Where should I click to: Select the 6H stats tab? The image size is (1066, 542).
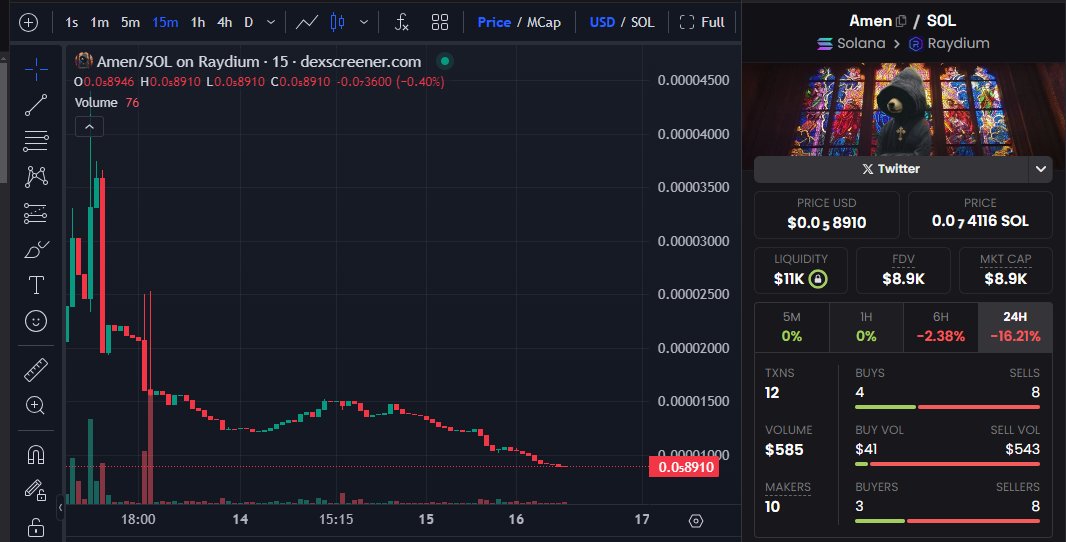(941, 327)
